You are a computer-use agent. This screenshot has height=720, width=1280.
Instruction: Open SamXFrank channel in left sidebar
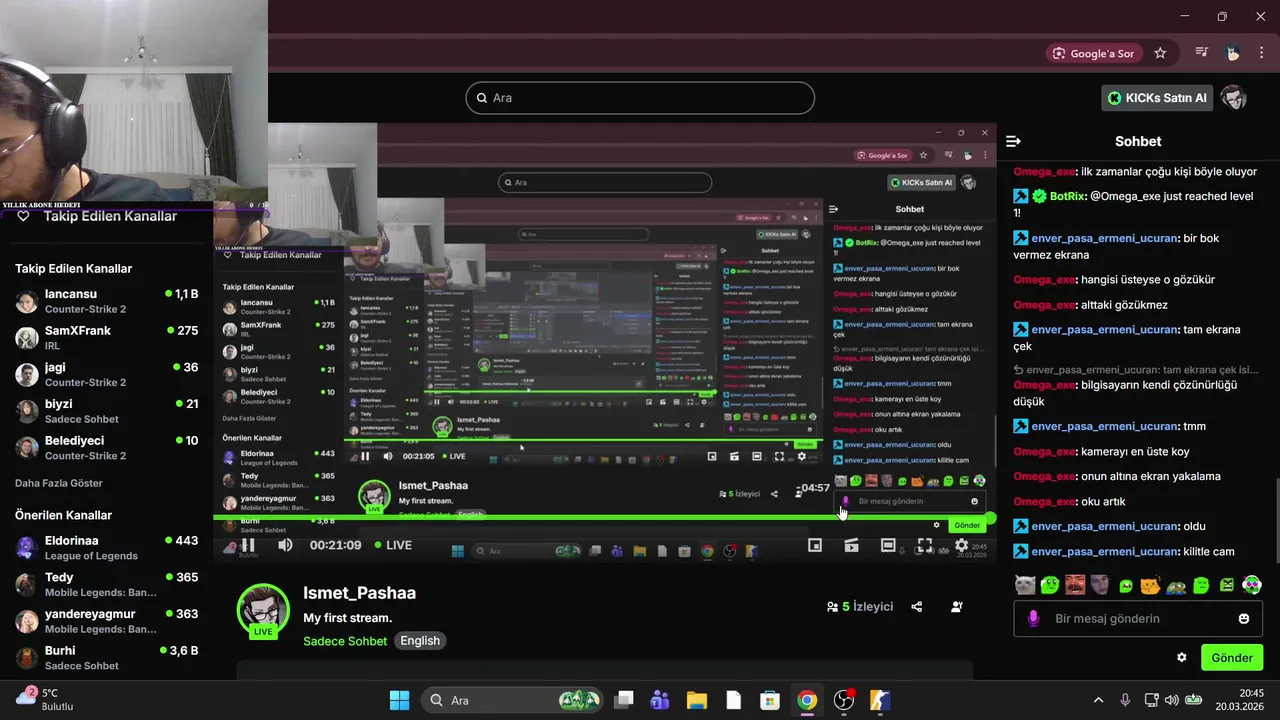(x=107, y=337)
